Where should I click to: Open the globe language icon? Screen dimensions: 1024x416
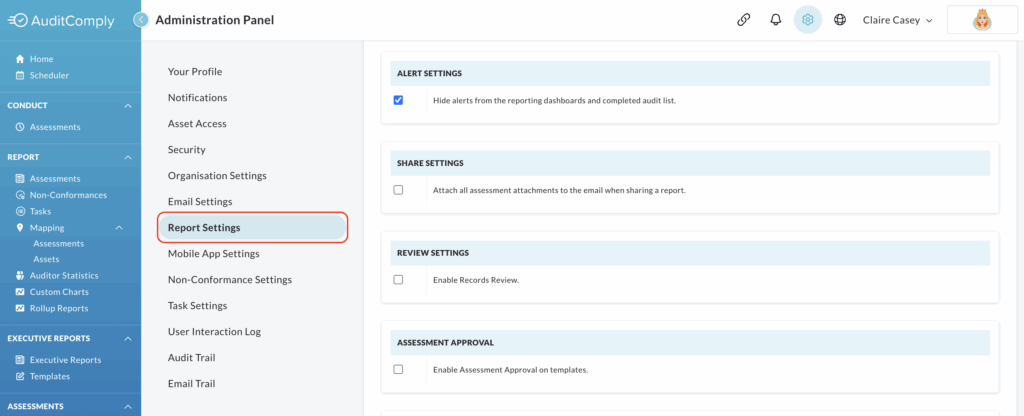840,20
